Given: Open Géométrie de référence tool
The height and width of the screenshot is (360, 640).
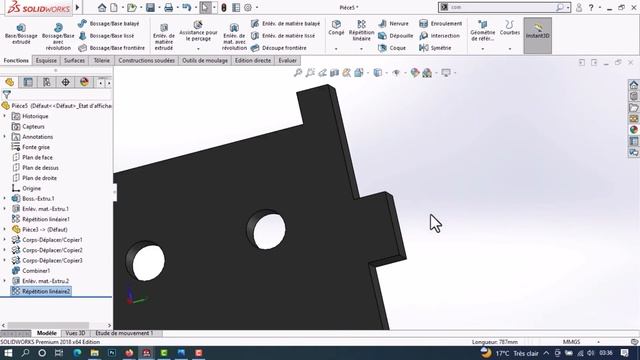Looking at the screenshot, I should click(482, 31).
